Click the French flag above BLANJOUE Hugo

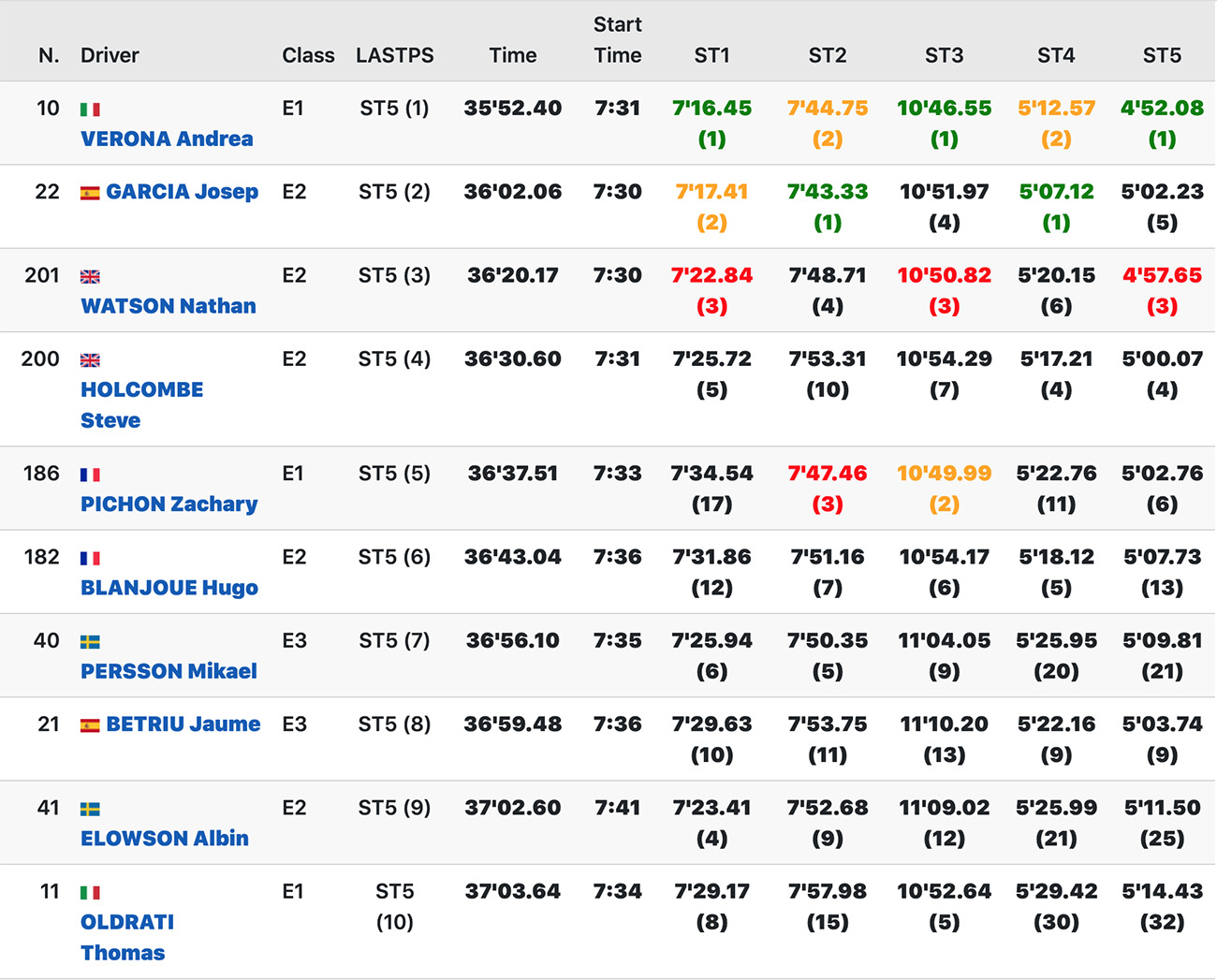click(x=90, y=559)
